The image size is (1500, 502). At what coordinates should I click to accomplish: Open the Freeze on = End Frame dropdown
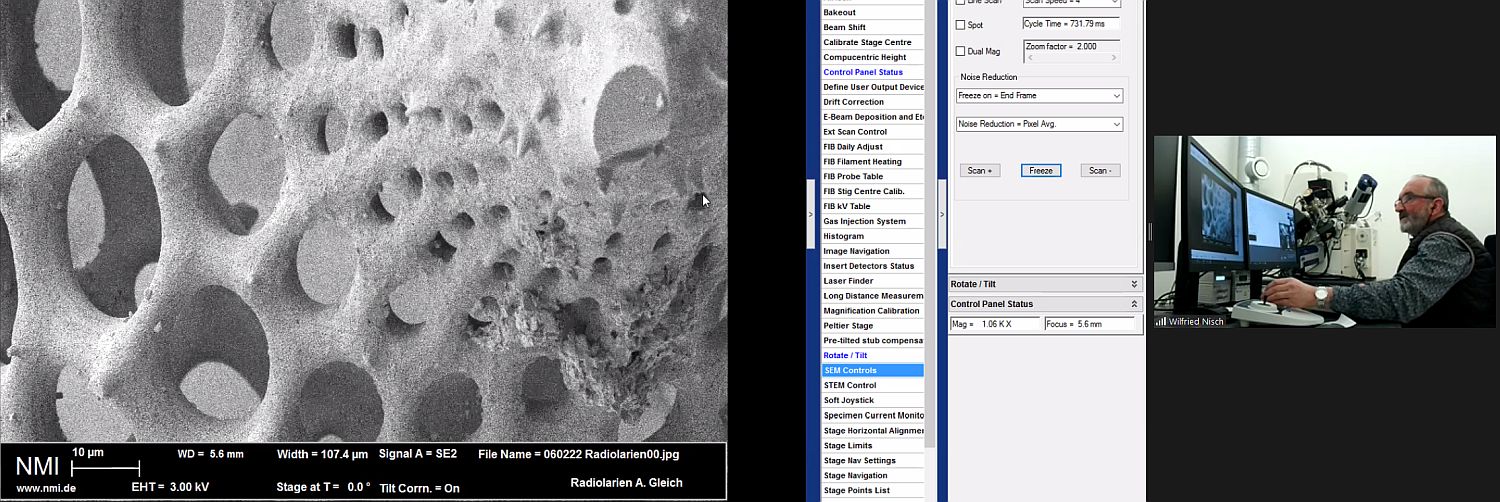(1039, 96)
